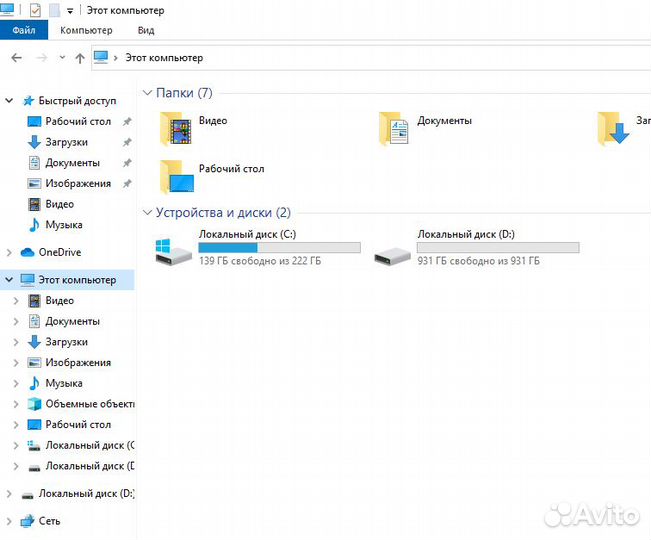
Task: Click the Back arrow navigation icon
Action: [x=16, y=58]
